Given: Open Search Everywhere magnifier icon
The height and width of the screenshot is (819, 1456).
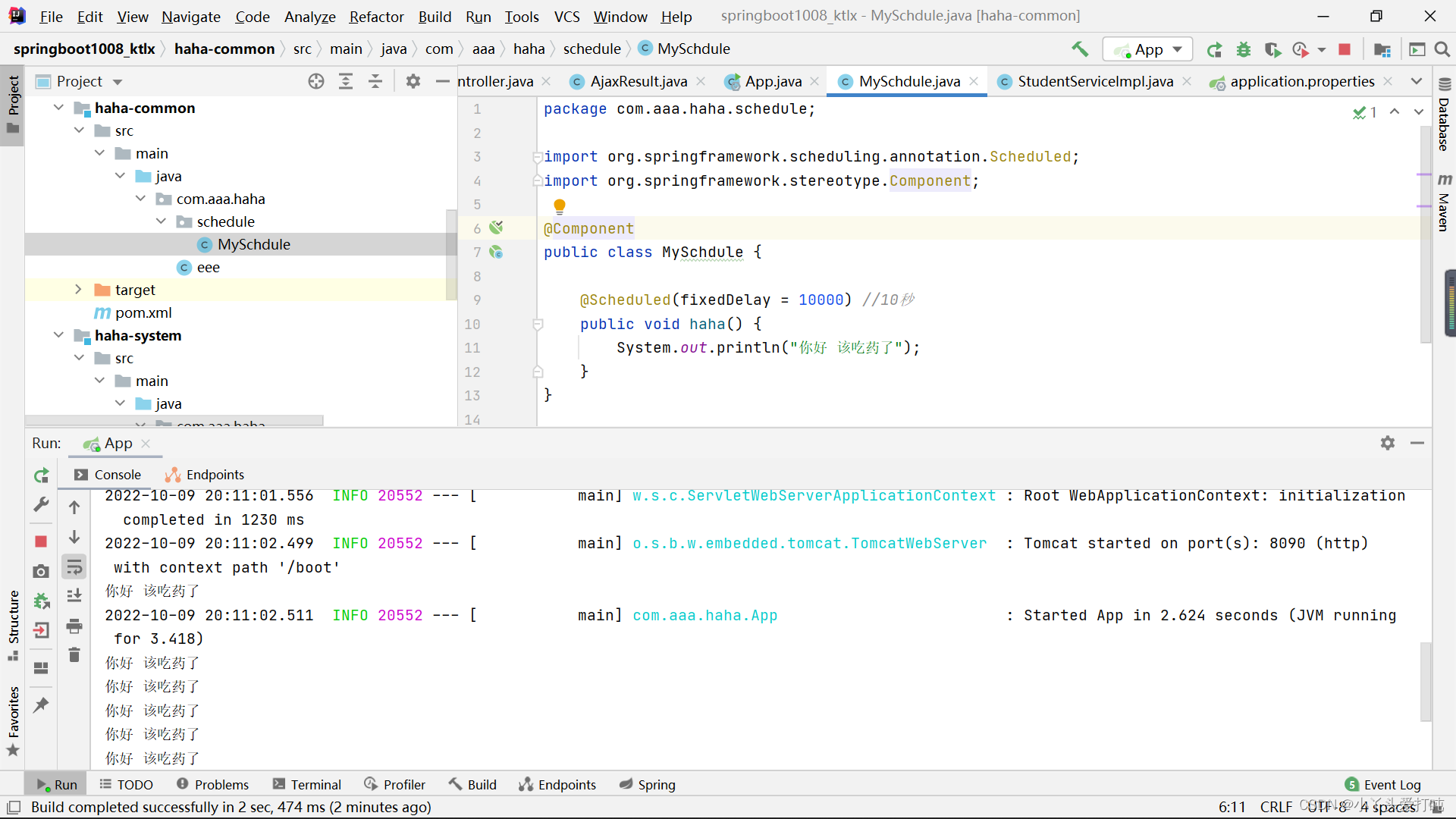Looking at the screenshot, I should [x=1442, y=49].
